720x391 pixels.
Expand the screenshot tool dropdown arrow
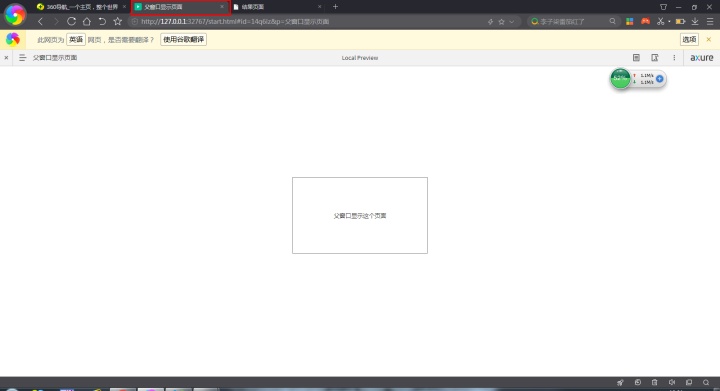point(669,22)
